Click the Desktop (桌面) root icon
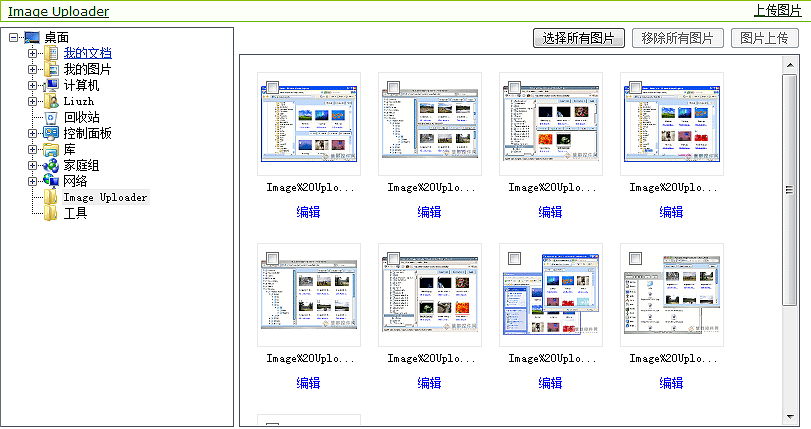 (31, 38)
